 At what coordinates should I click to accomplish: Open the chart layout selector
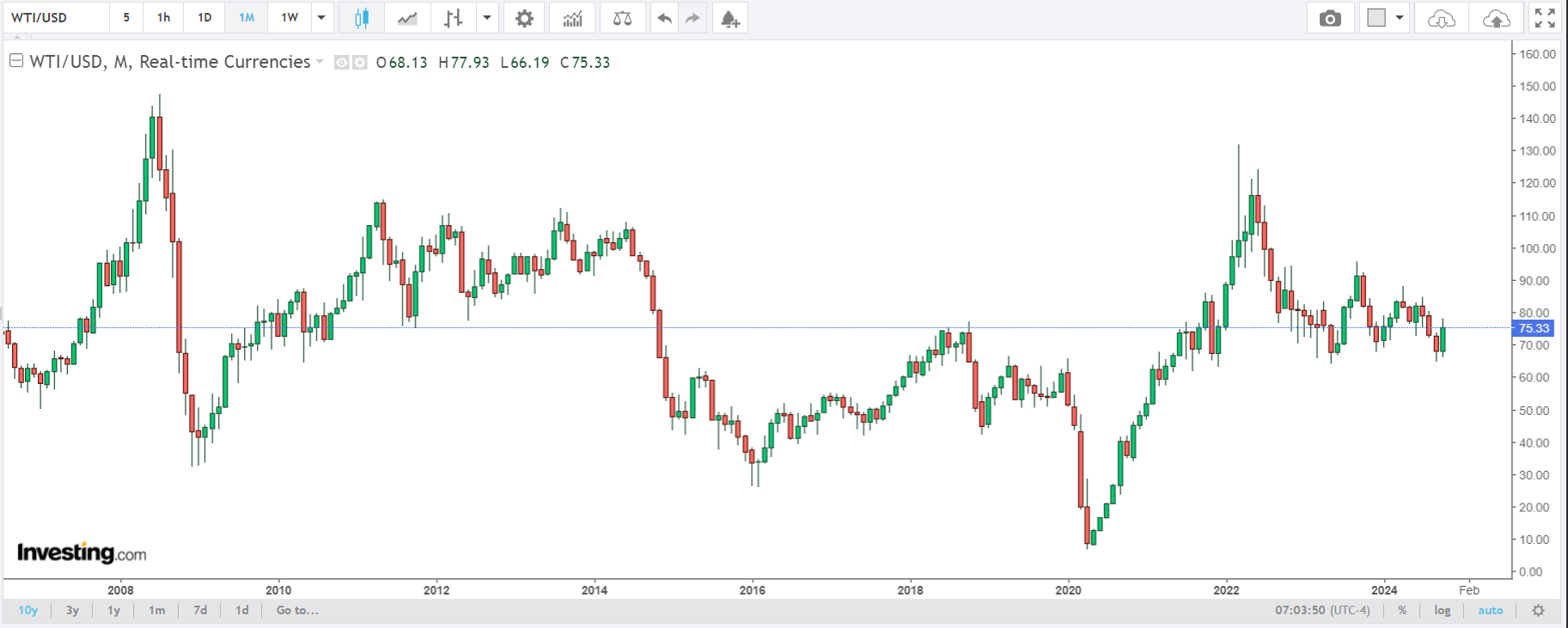click(1385, 18)
